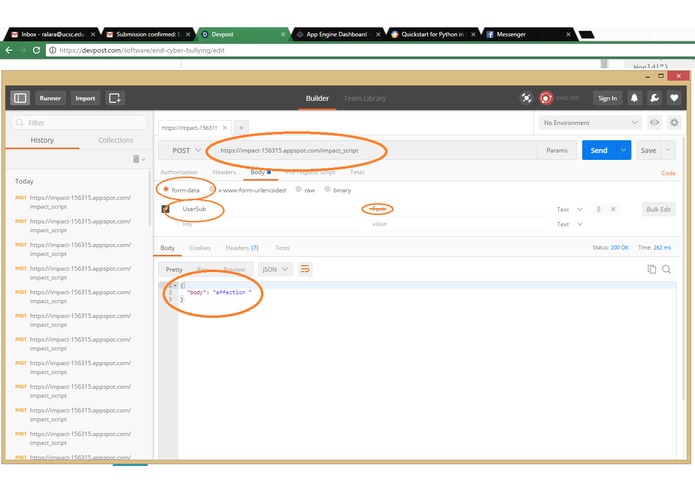This screenshot has width=695, height=494.
Task: Open Text type dropdown for UserSub row
Action: [570, 209]
